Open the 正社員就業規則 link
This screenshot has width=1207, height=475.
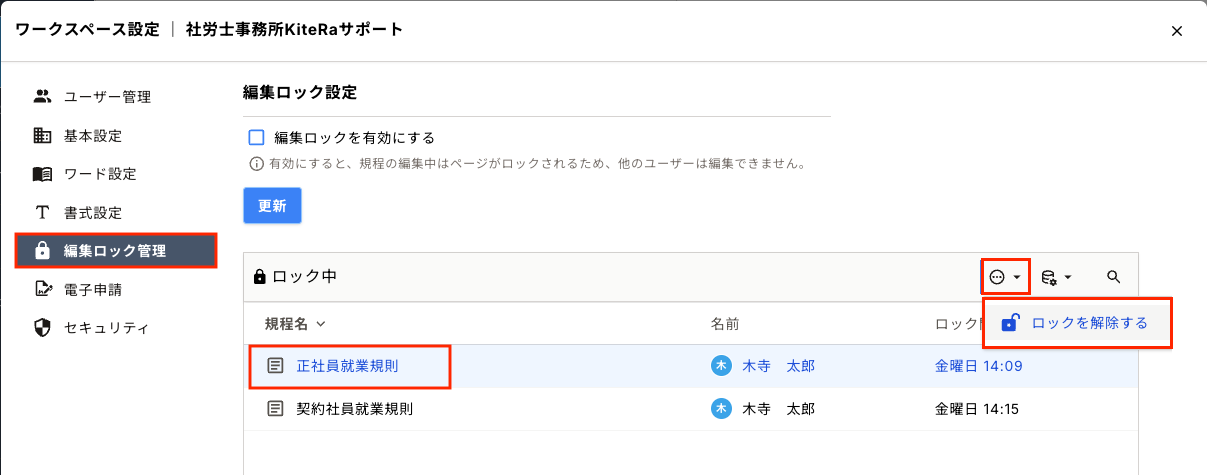point(347,366)
